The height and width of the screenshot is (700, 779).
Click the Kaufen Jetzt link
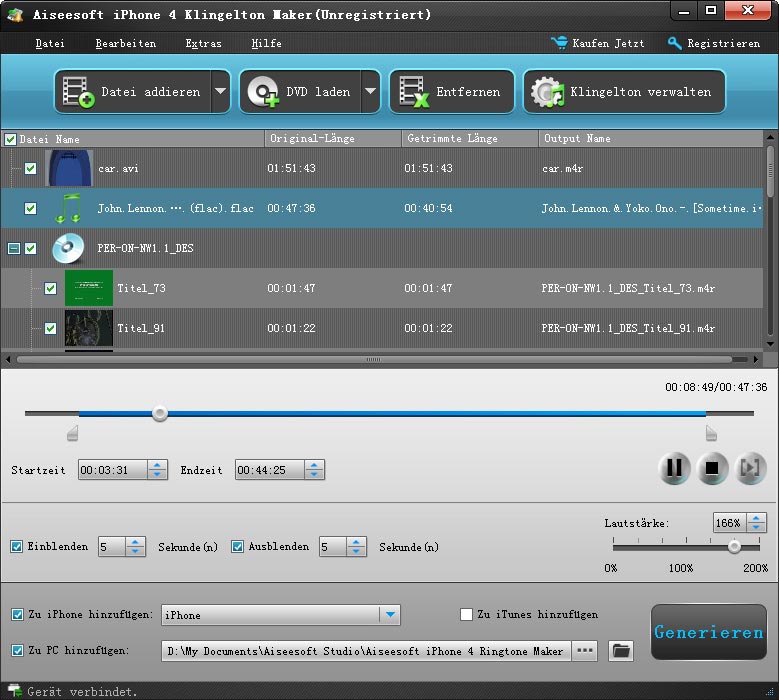pyautogui.click(x=608, y=43)
